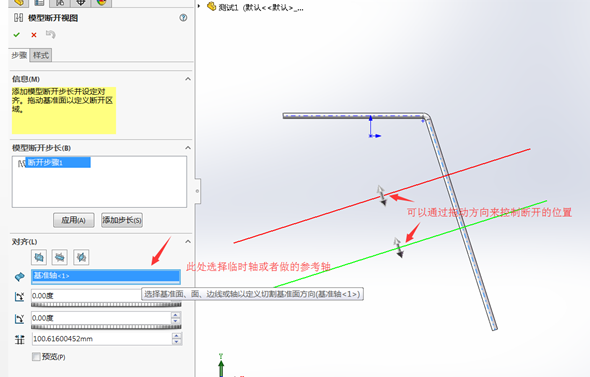The height and width of the screenshot is (377, 590).
Task: Enable the 预览 preview checkbox
Action: (36, 357)
